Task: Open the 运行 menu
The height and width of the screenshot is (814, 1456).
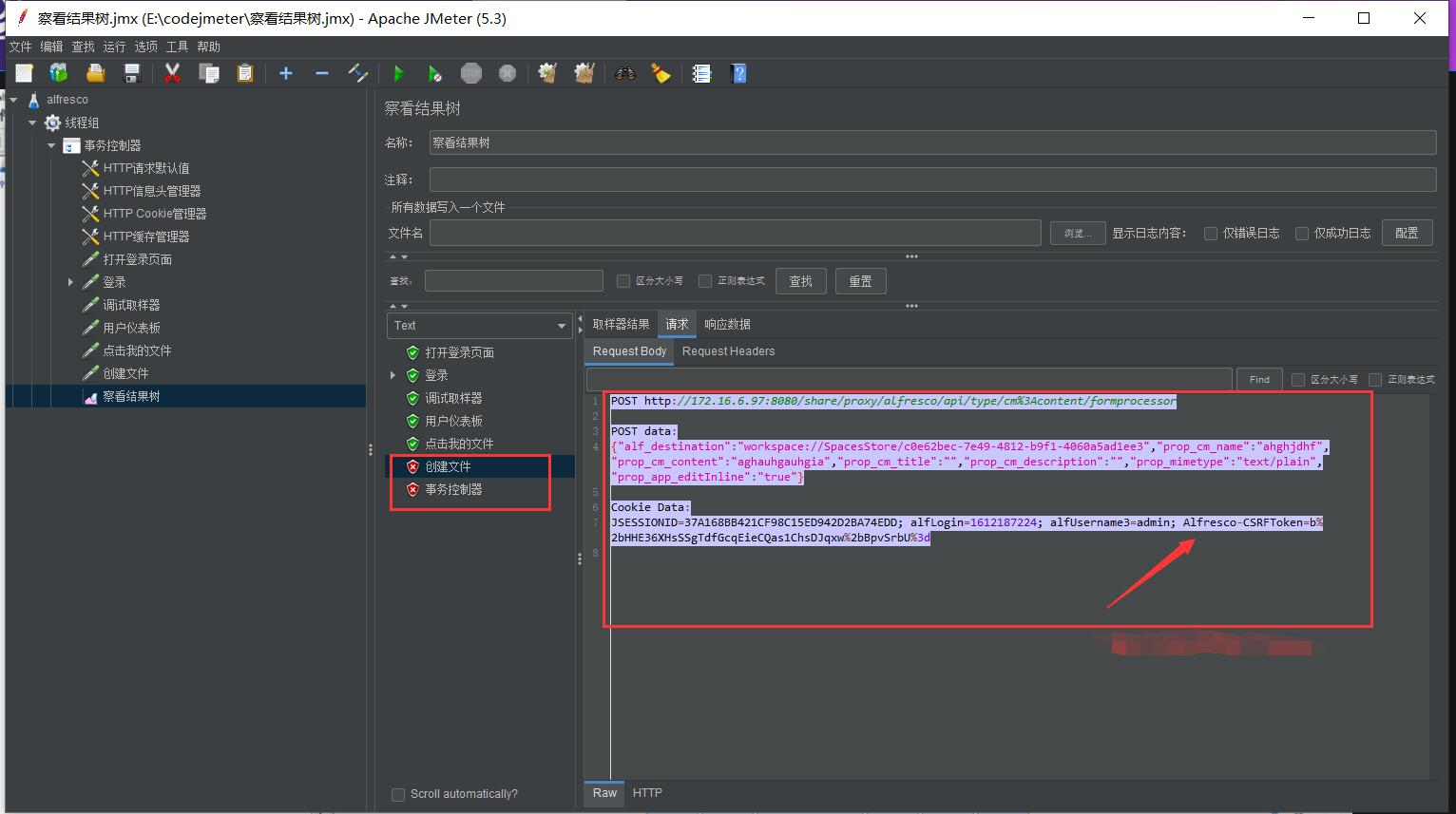Action: click(x=114, y=47)
